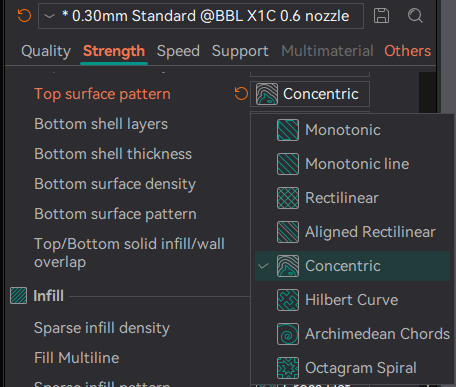Click the checkmark next to Concentric
456x387 pixels.
264,266
